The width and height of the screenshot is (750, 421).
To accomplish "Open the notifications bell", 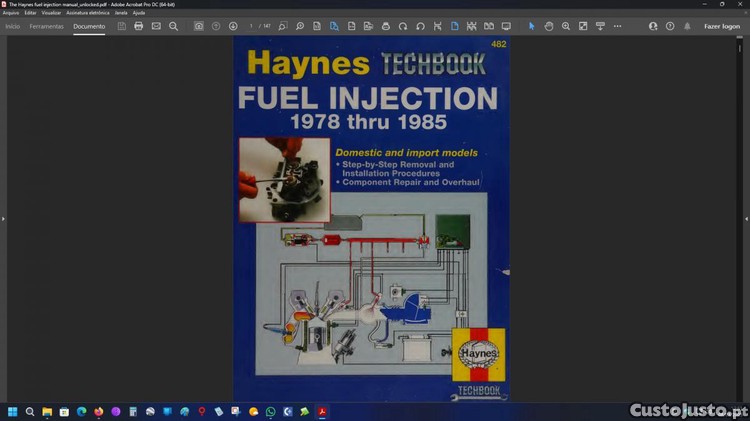I will 687,26.
